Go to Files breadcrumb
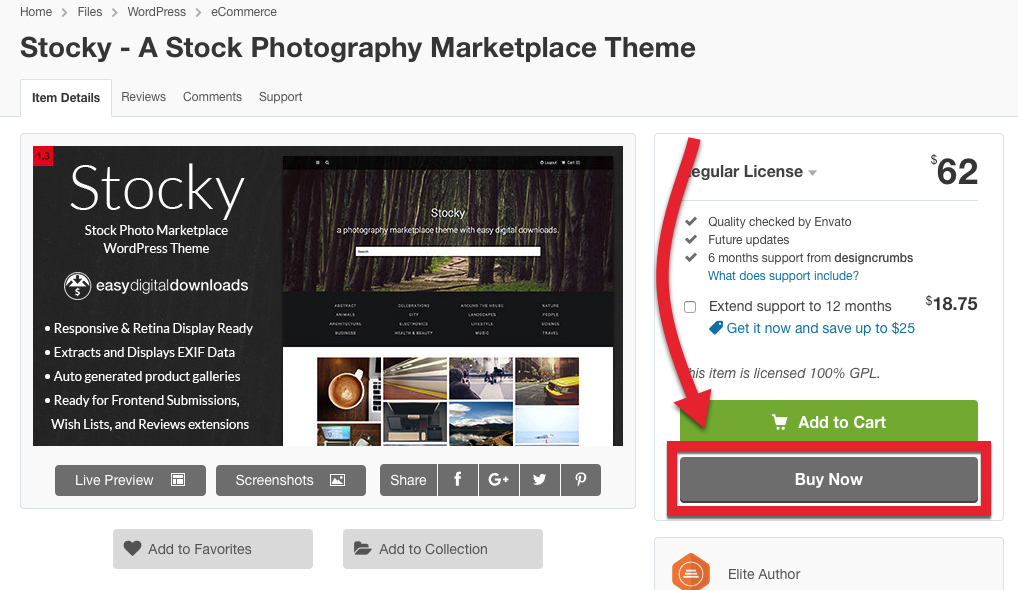The image size is (1018, 590). 90,12
